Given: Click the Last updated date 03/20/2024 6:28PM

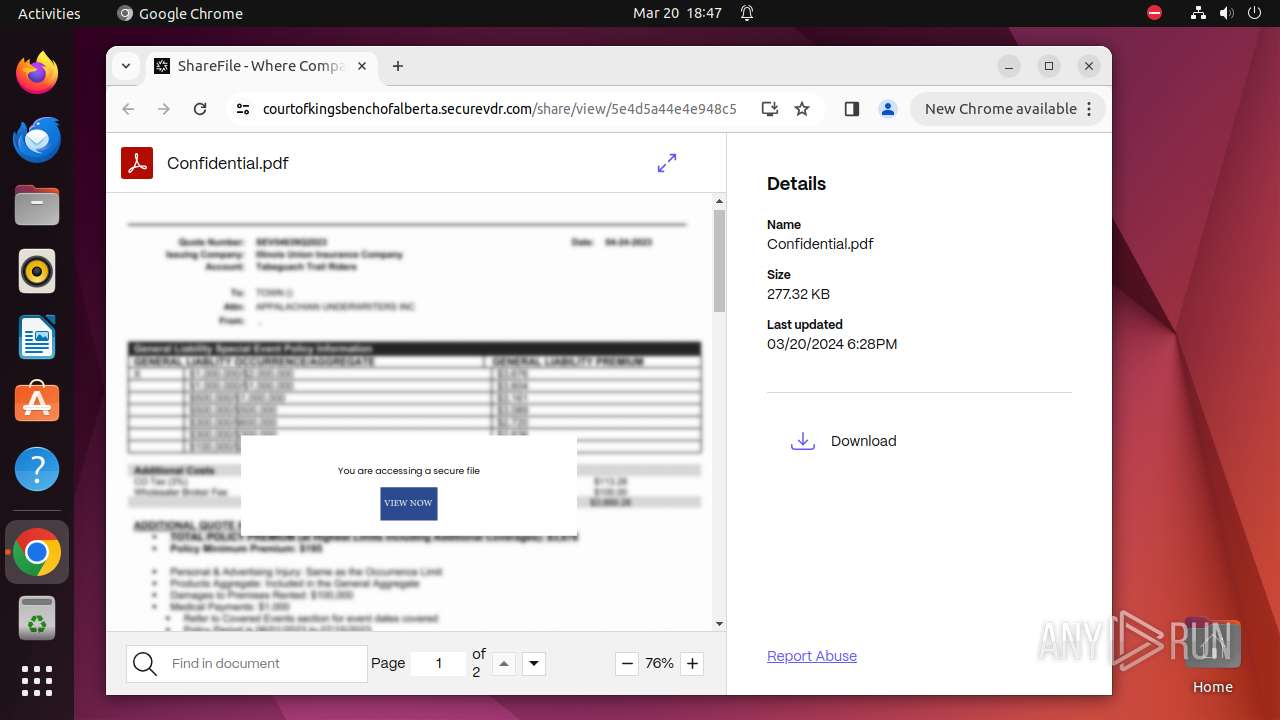Looking at the screenshot, I should 832,344.
